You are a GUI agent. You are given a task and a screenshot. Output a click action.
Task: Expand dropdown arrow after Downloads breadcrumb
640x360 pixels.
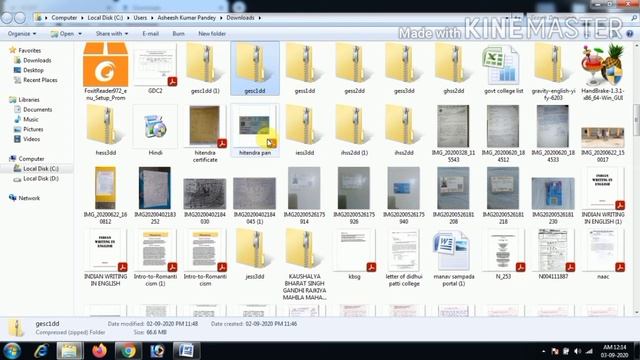(260, 18)
